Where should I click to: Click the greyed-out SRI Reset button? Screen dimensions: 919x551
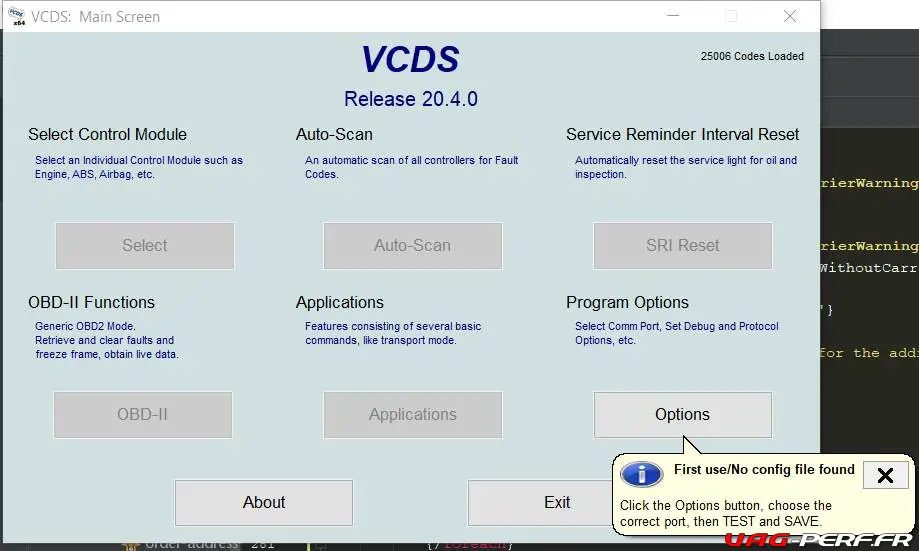(x=682, y=246)
